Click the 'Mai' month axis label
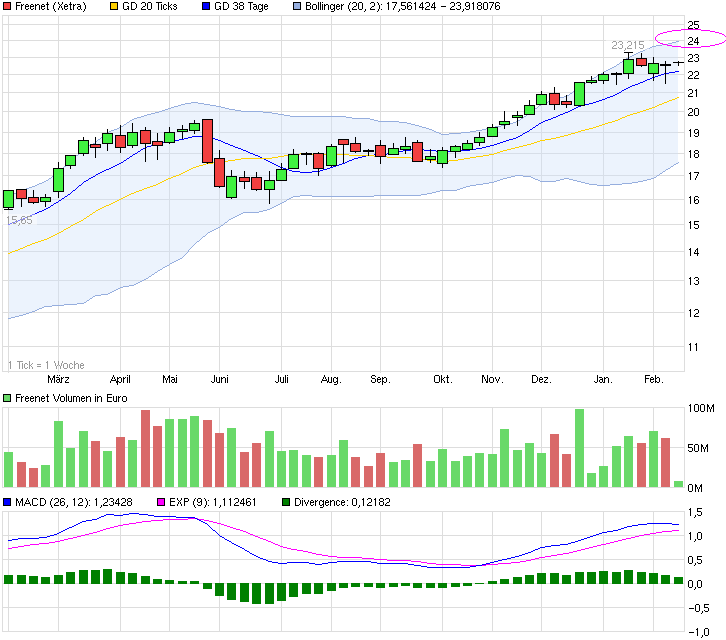The width and height of the screenshot is (726, 640). click(170, 379)
